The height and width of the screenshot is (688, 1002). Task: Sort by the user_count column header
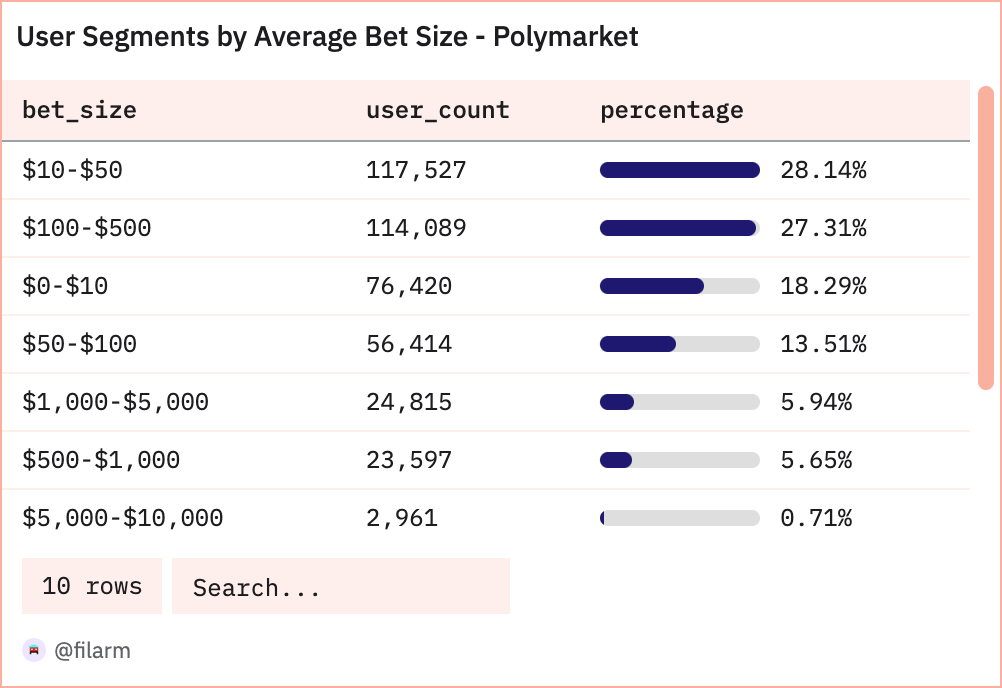pos(438,110)
